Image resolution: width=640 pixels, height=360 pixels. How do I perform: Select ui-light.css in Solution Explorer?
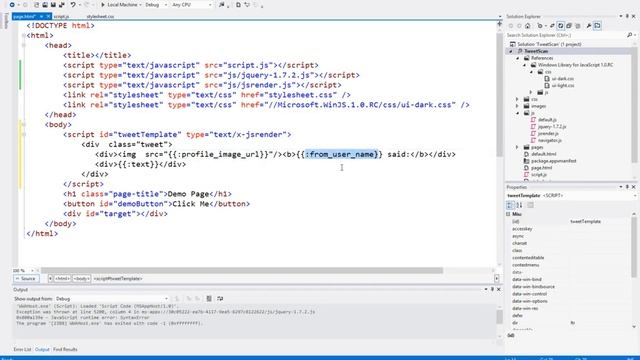coord(562,86)
